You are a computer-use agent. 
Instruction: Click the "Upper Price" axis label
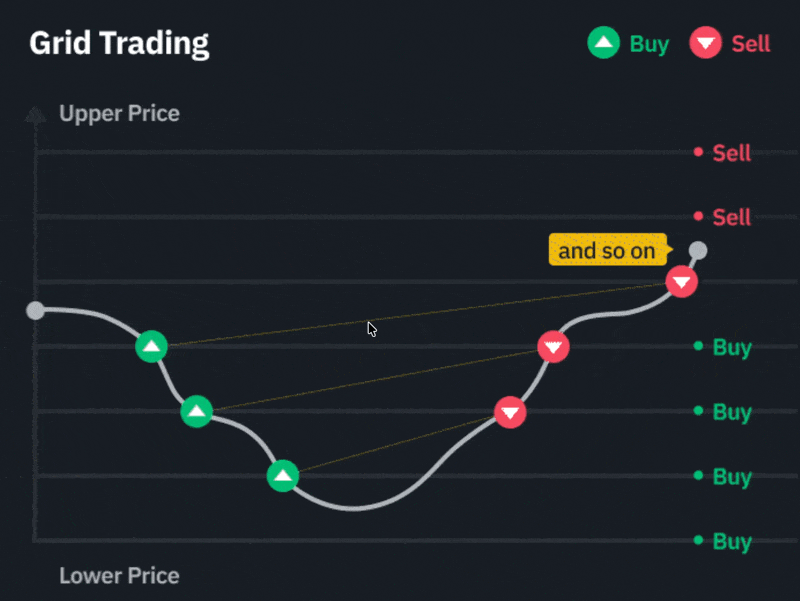[119, 113]
